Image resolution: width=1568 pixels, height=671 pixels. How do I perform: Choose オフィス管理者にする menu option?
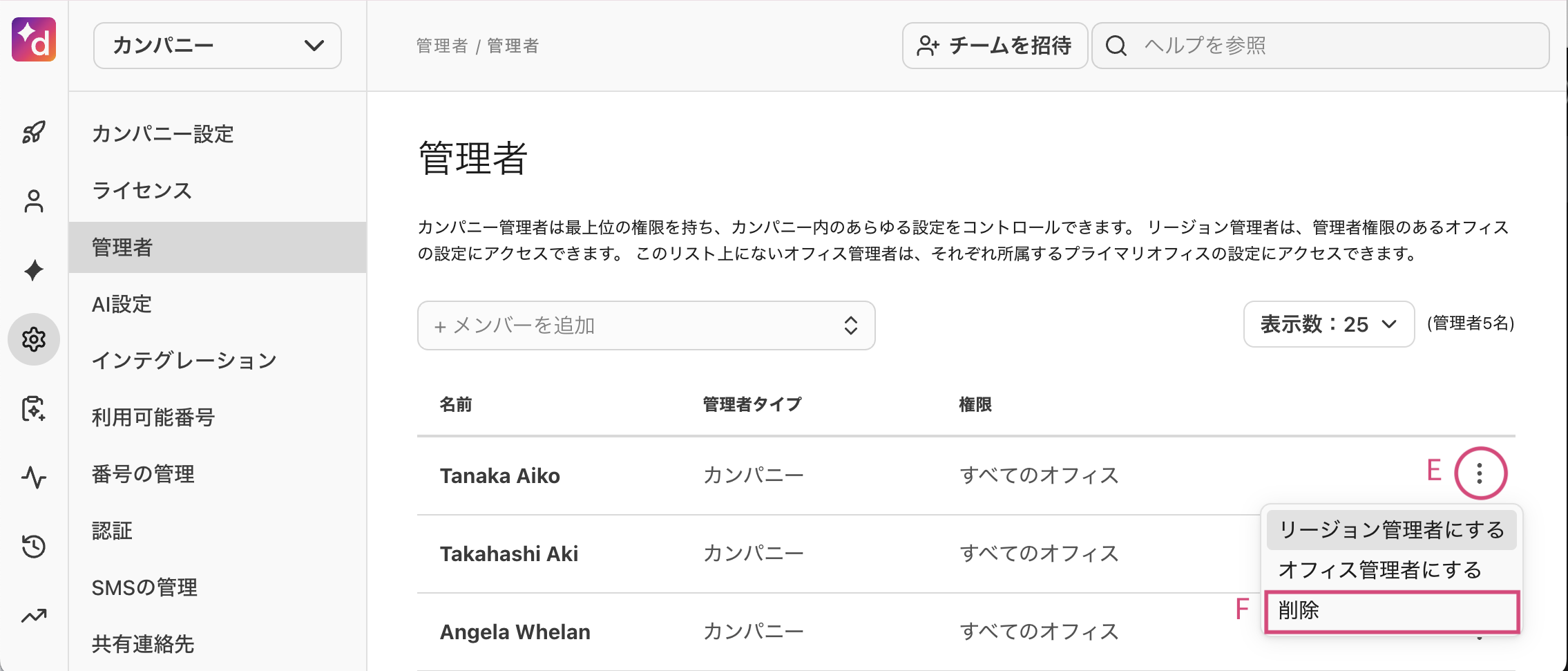pyautogui.click(x=1380, y=570)
